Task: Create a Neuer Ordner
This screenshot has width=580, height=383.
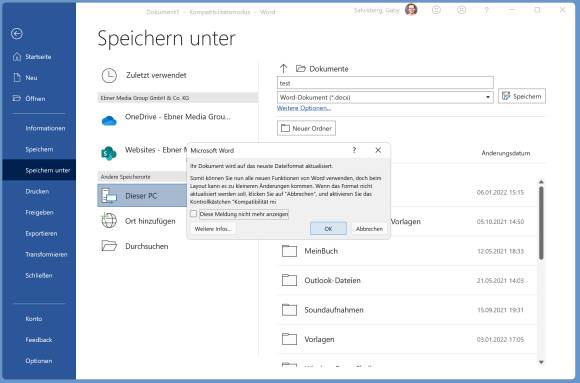Action: click(x=306, y=128)
